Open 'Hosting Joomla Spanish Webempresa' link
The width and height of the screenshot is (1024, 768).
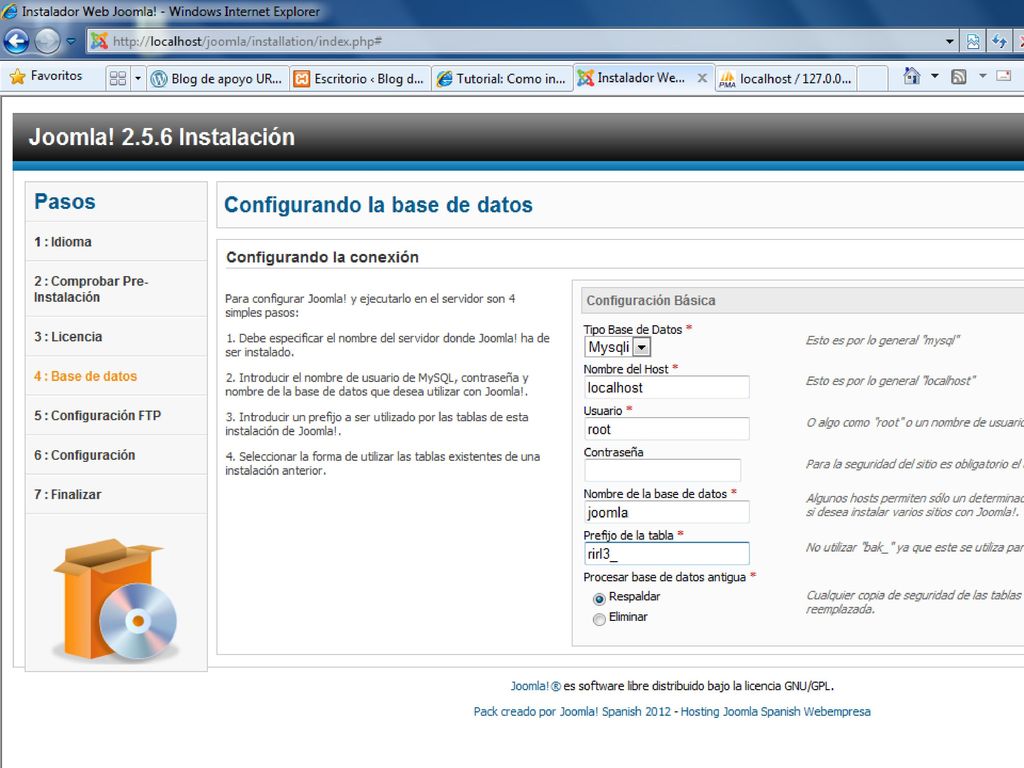[775, 711]
